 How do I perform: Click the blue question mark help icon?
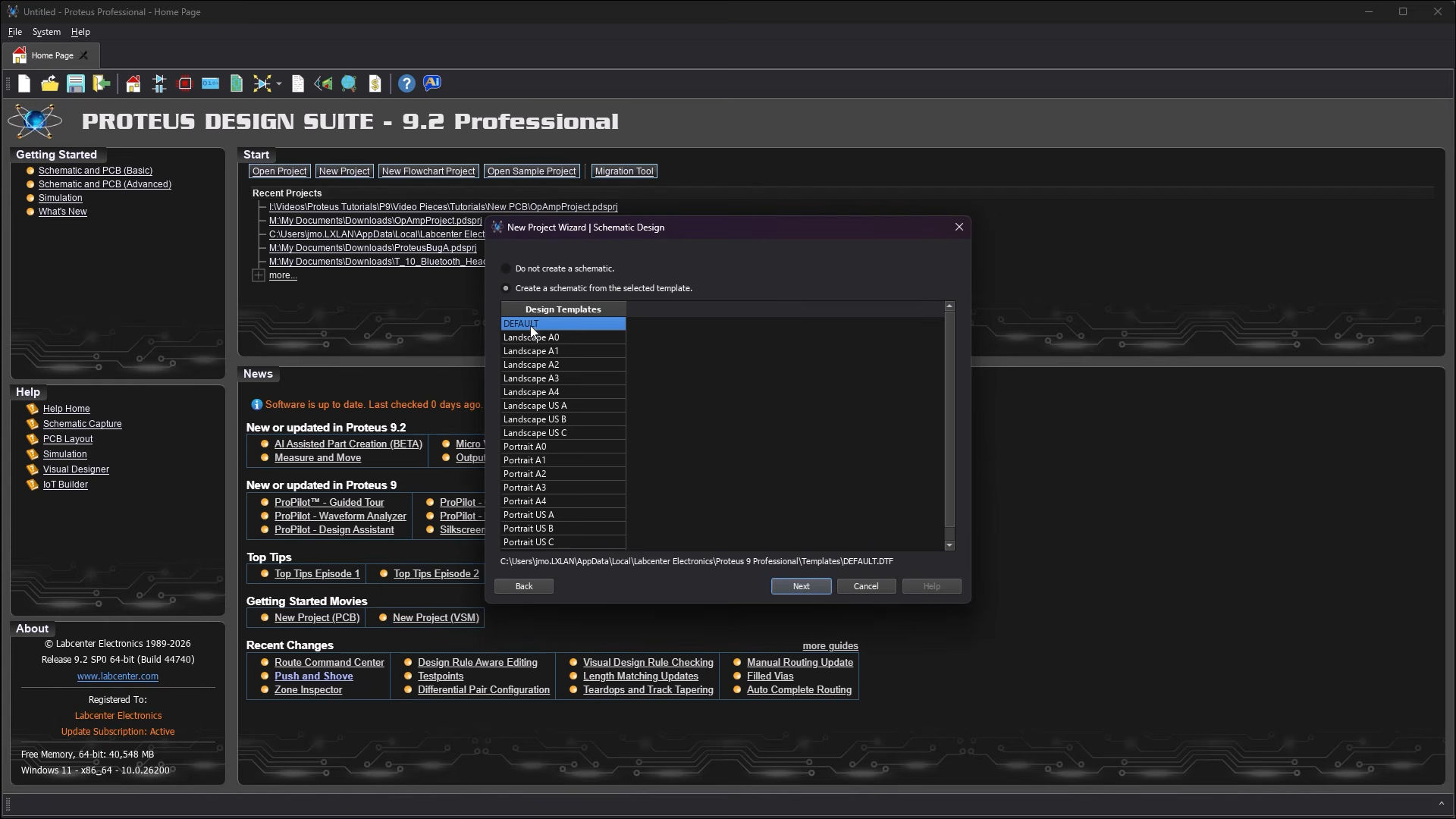click(x=407, y=83)
